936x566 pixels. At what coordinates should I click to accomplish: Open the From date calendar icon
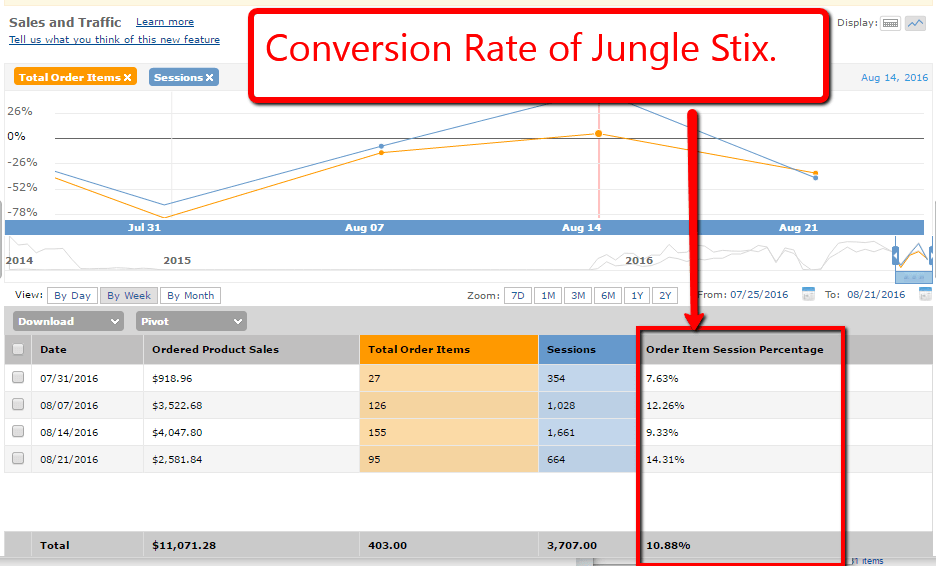pyautogui.click(x=808, y=294)
